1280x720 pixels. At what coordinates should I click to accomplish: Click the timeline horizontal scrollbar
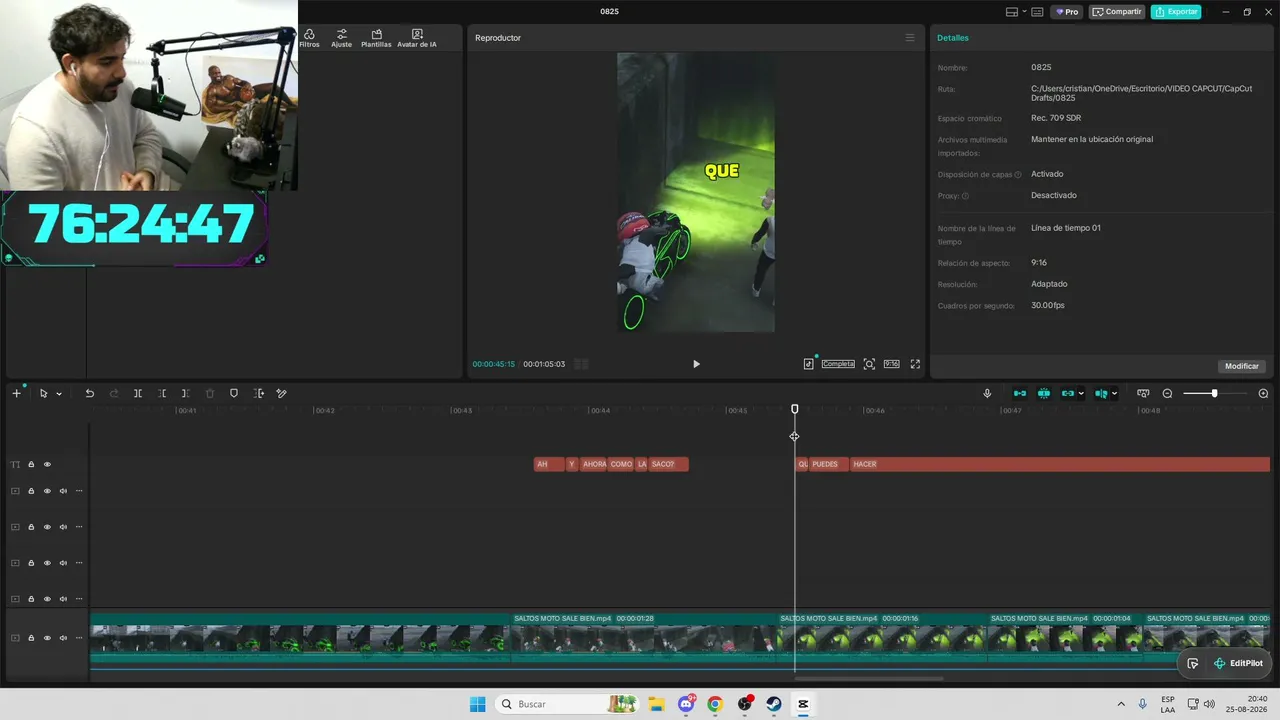(x=868, y=679)
